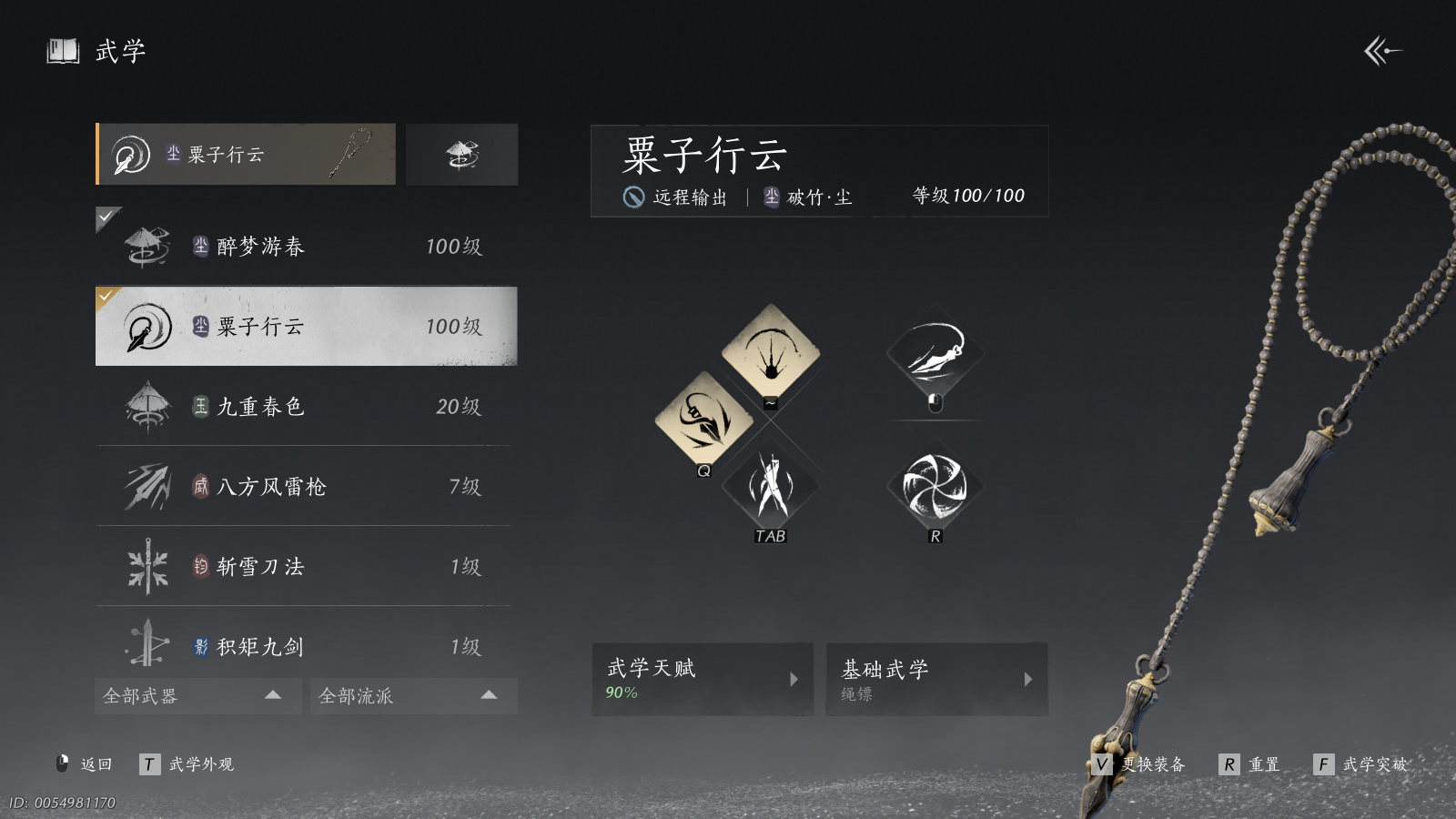The image size is (1456, 819).
Task: Select 斩雪刀法 in the list
Action: coord(303,566)
